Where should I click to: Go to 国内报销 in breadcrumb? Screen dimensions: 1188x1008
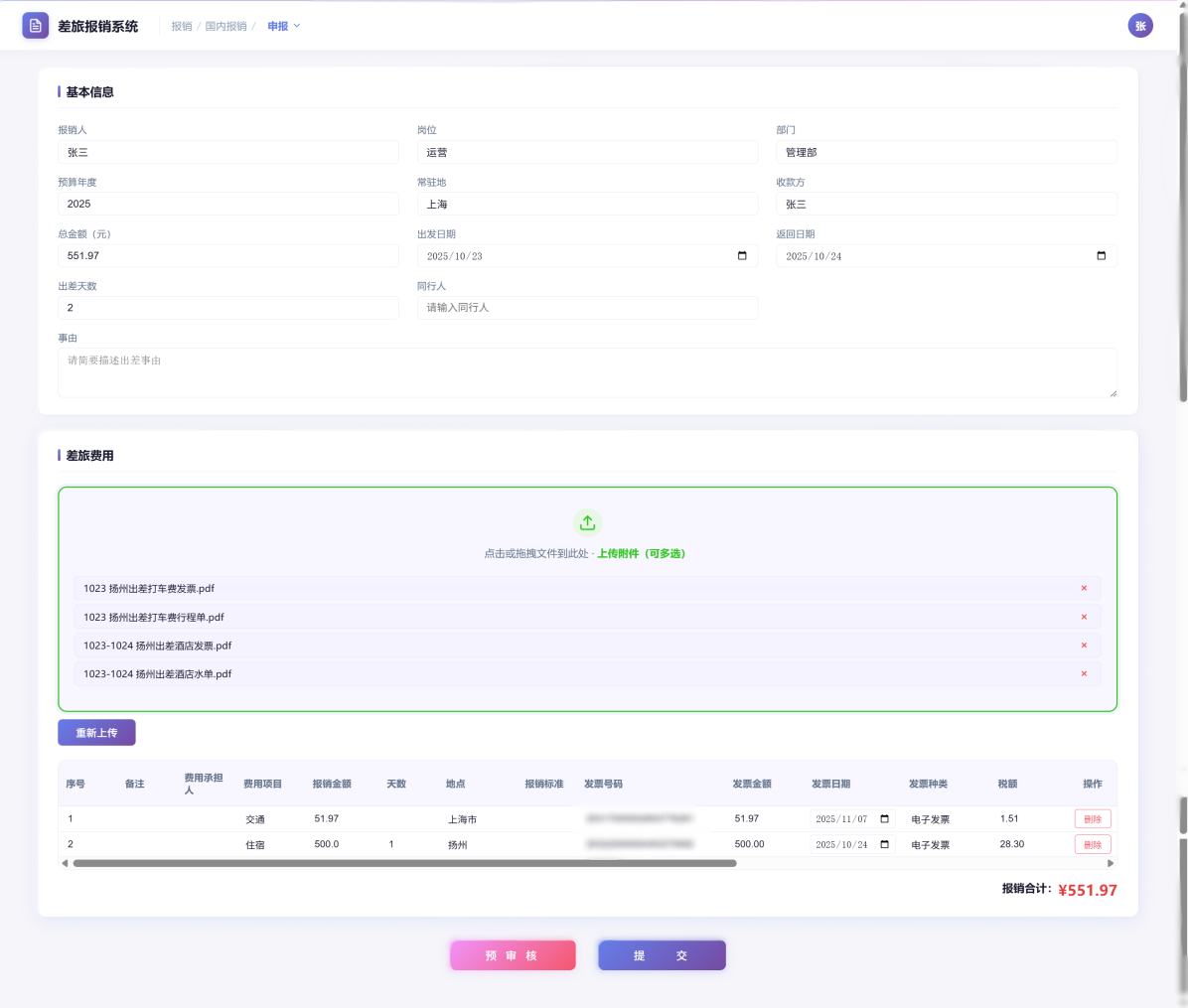point(225,26)
